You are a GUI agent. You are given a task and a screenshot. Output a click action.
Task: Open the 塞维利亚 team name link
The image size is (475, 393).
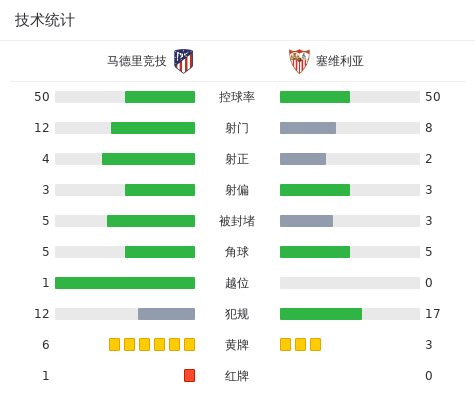(x=340, y=61)
